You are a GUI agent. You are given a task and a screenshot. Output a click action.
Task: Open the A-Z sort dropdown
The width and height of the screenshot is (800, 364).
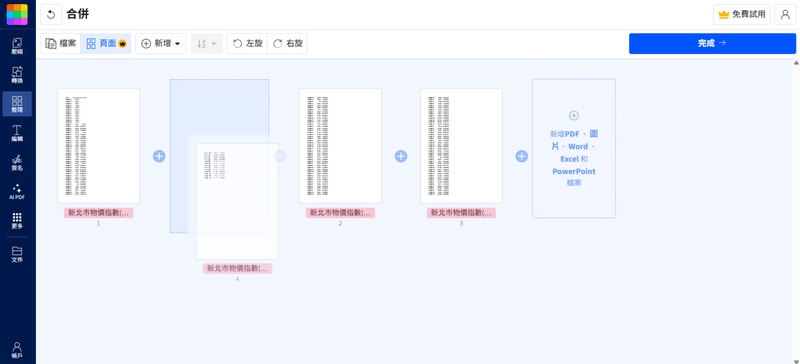pyautogui.click(x=207, y=44)
